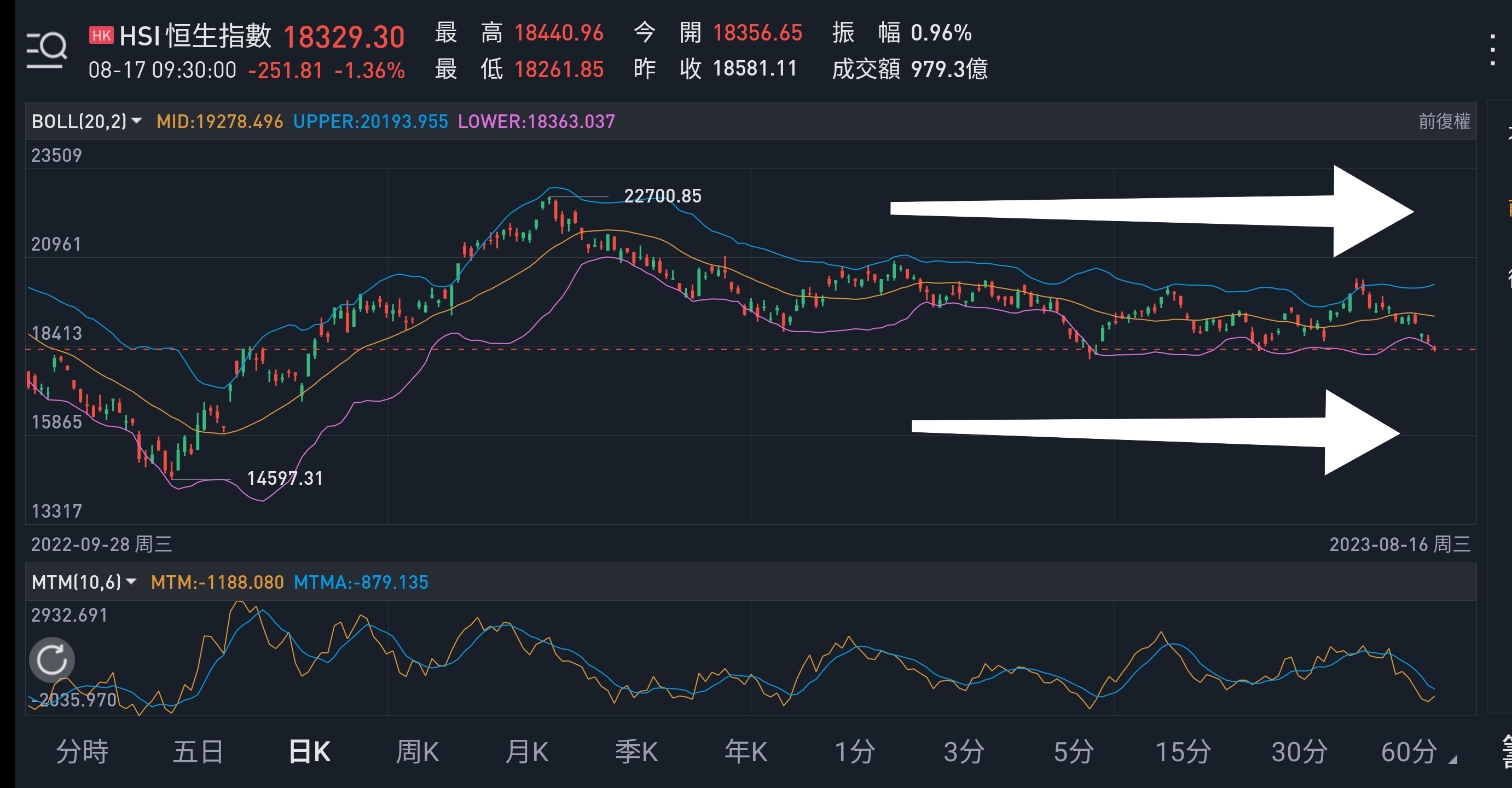Switch to the 30分 interval tab

tap(1299, 752)
